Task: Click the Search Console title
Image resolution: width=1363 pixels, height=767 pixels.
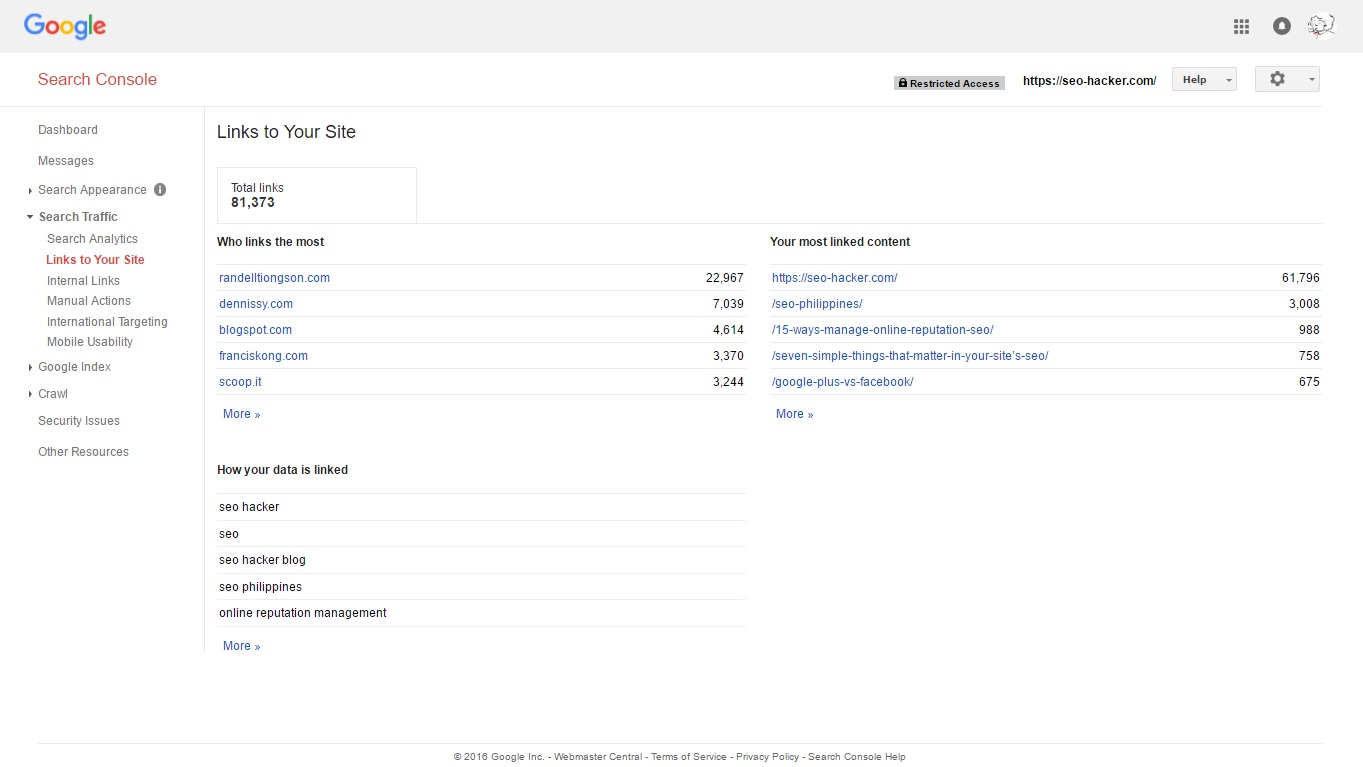Action: (97, 80)
